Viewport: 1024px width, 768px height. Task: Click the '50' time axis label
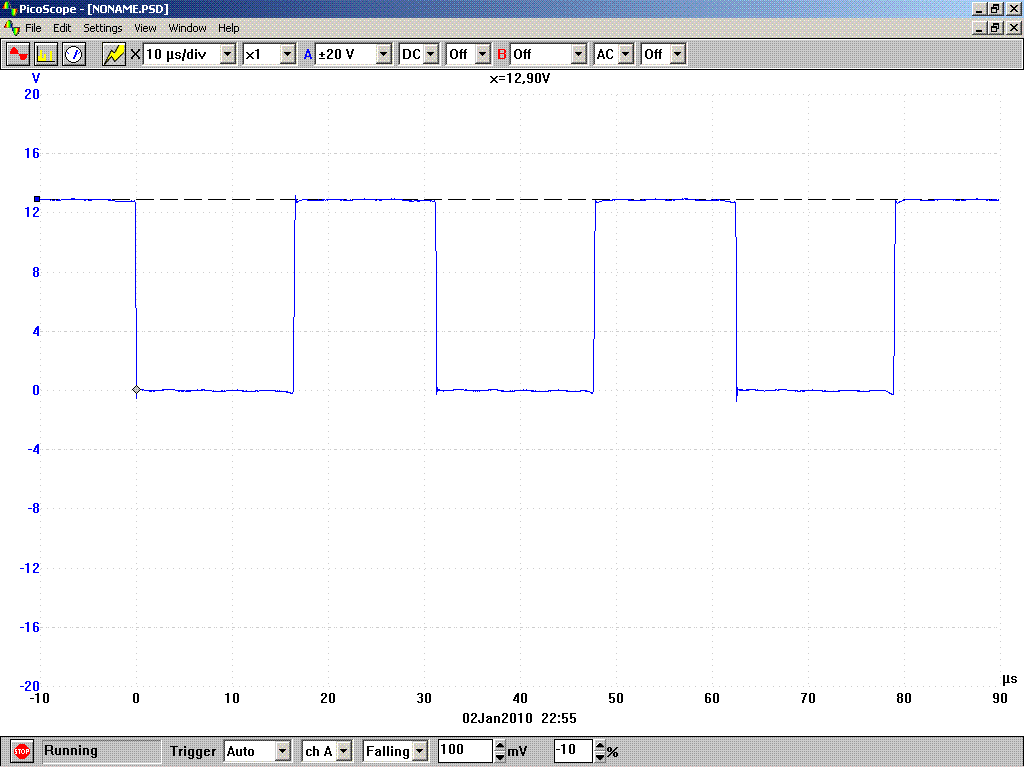coord(616,699)
